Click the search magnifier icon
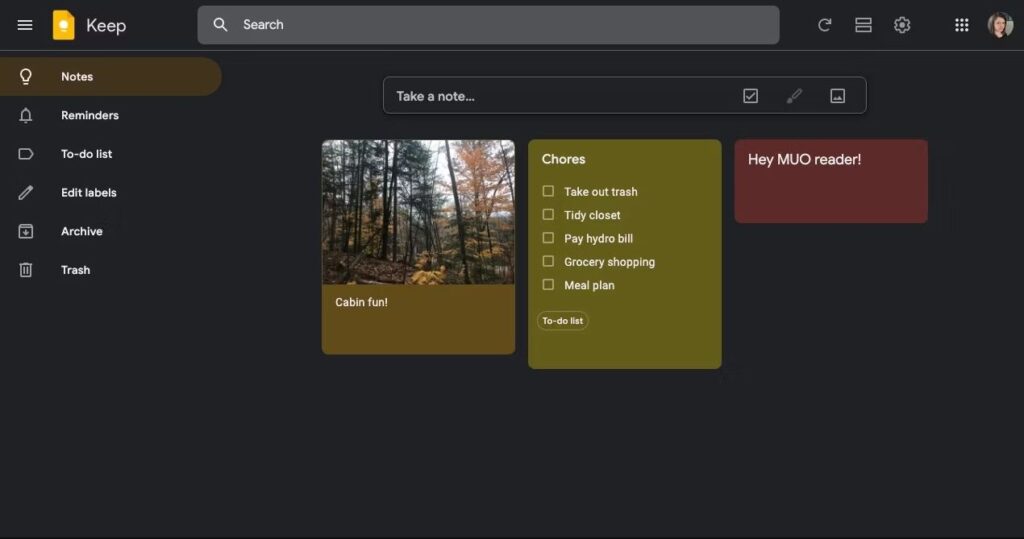 [220, 25]
